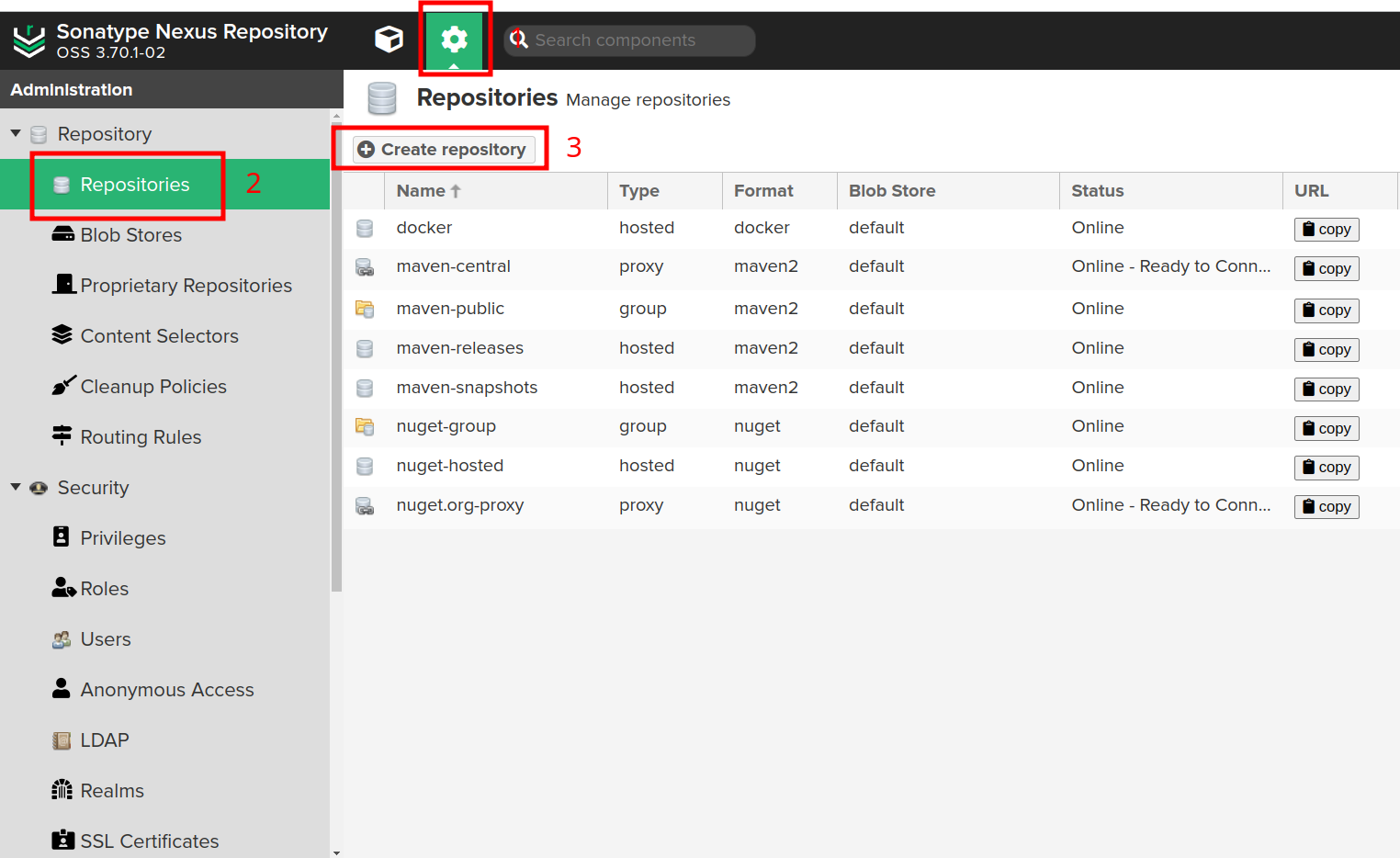Focus the Search components field
This screenshot has height=858, width=1400.
(629, 40)
